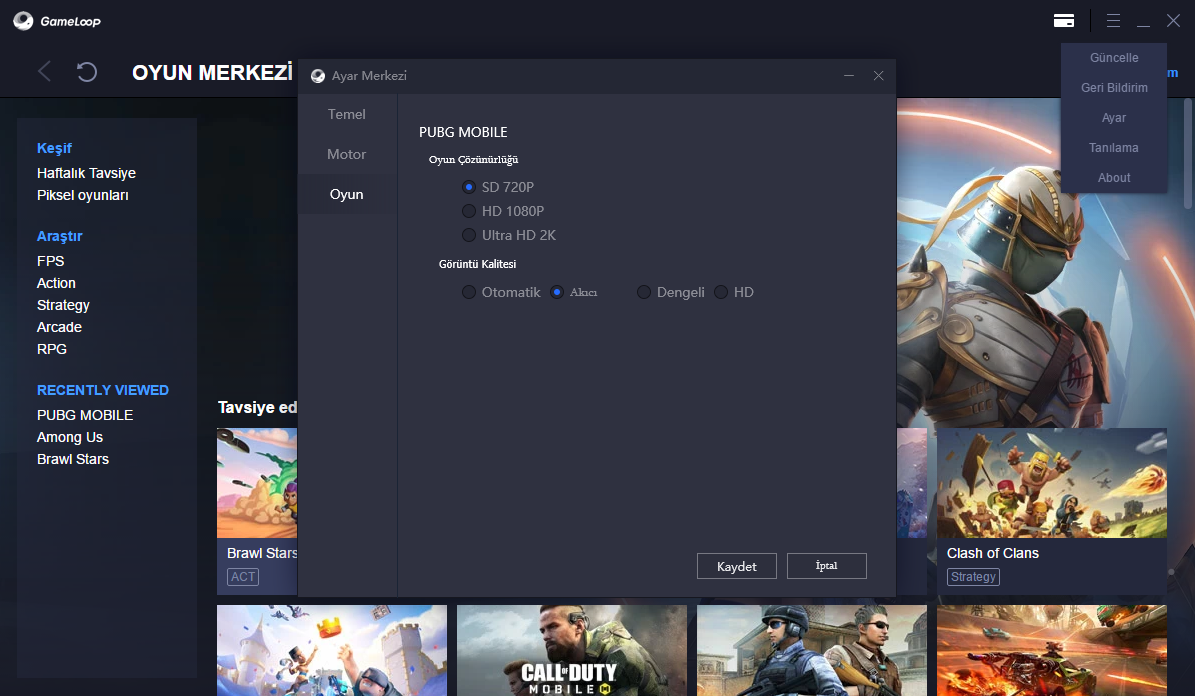Viewport: 1195px width, 696px height.
Task: Select Ultra HD 2K resolution
Action: click(x=469, y=235)
